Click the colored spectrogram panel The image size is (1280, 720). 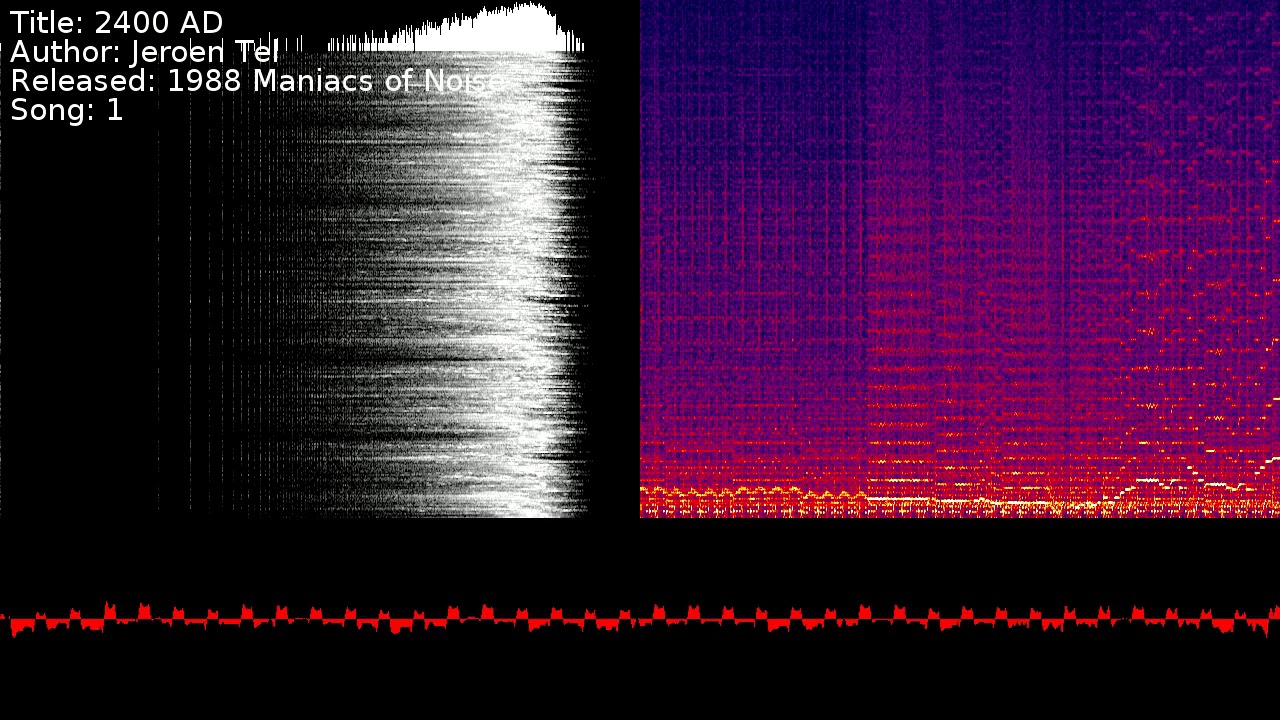point(960,259)
